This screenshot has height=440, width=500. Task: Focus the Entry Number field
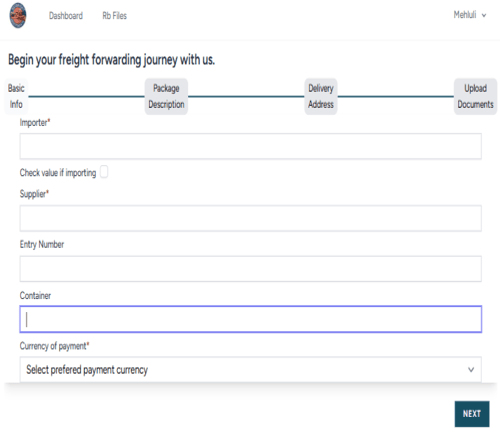[x=250, y=269]
